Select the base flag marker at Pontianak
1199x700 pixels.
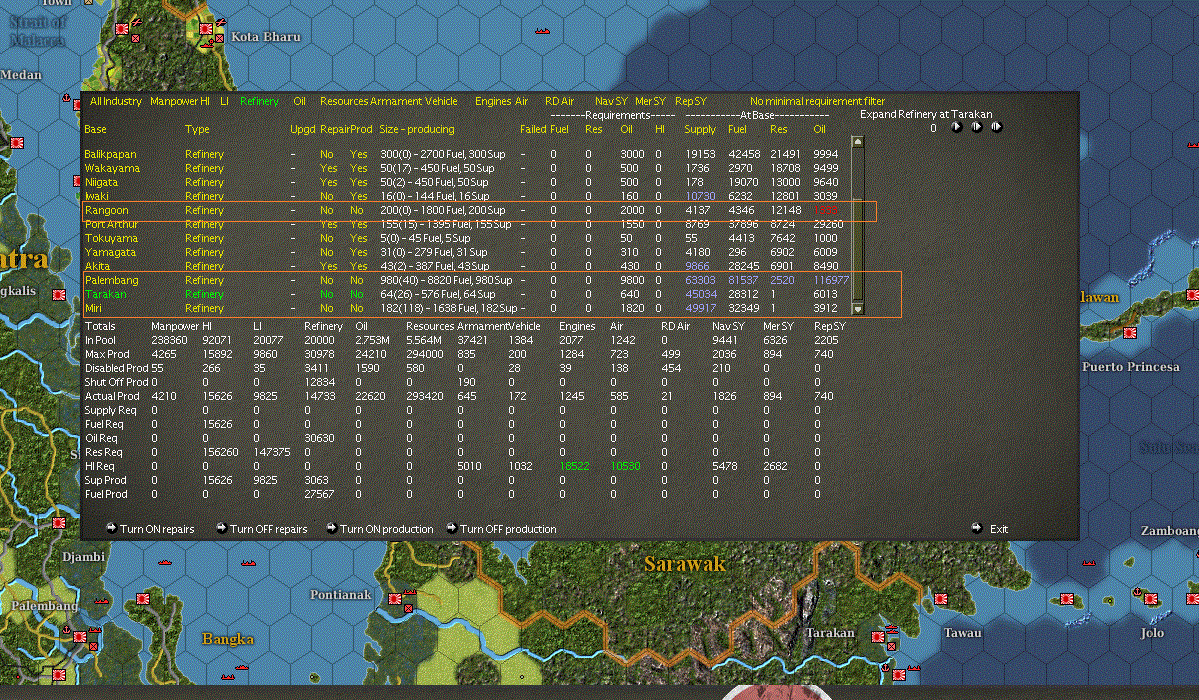(x=395, y=599)
